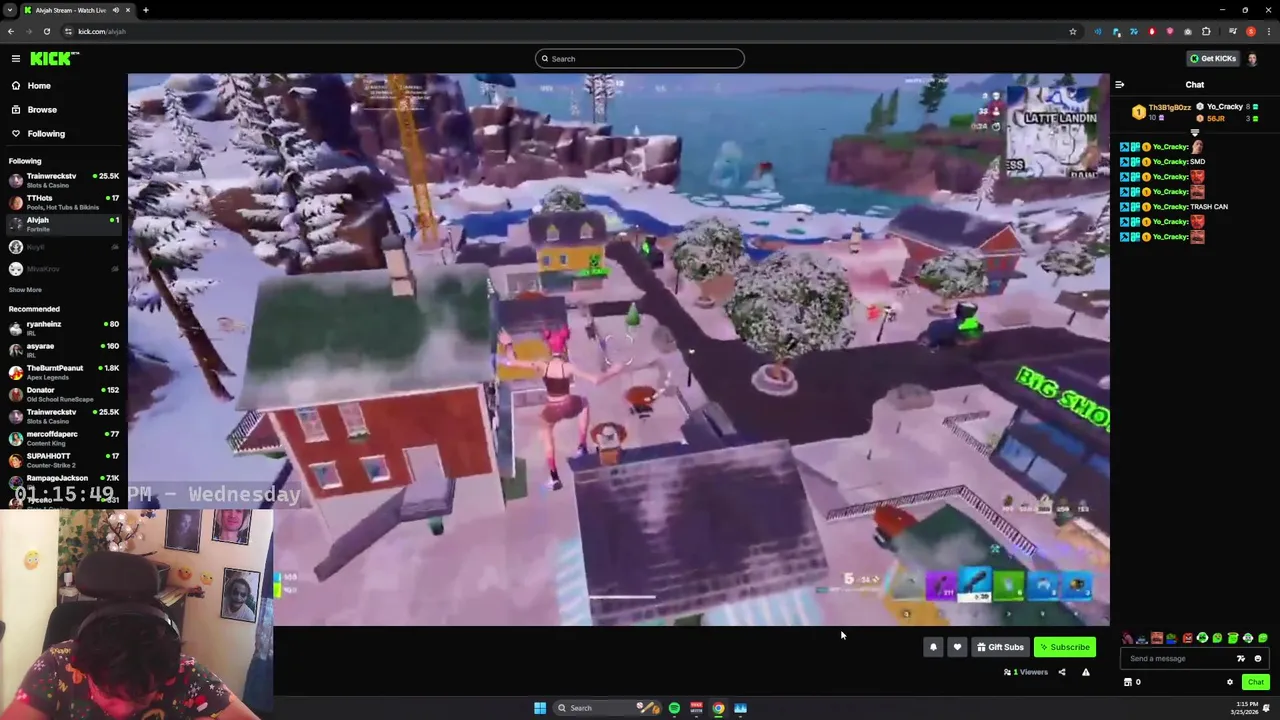The width and height of the screenshot is (1280, 720).
Task: Click Yo_Cracky's TRASH CAN chat message
Action: (1174, 207)
